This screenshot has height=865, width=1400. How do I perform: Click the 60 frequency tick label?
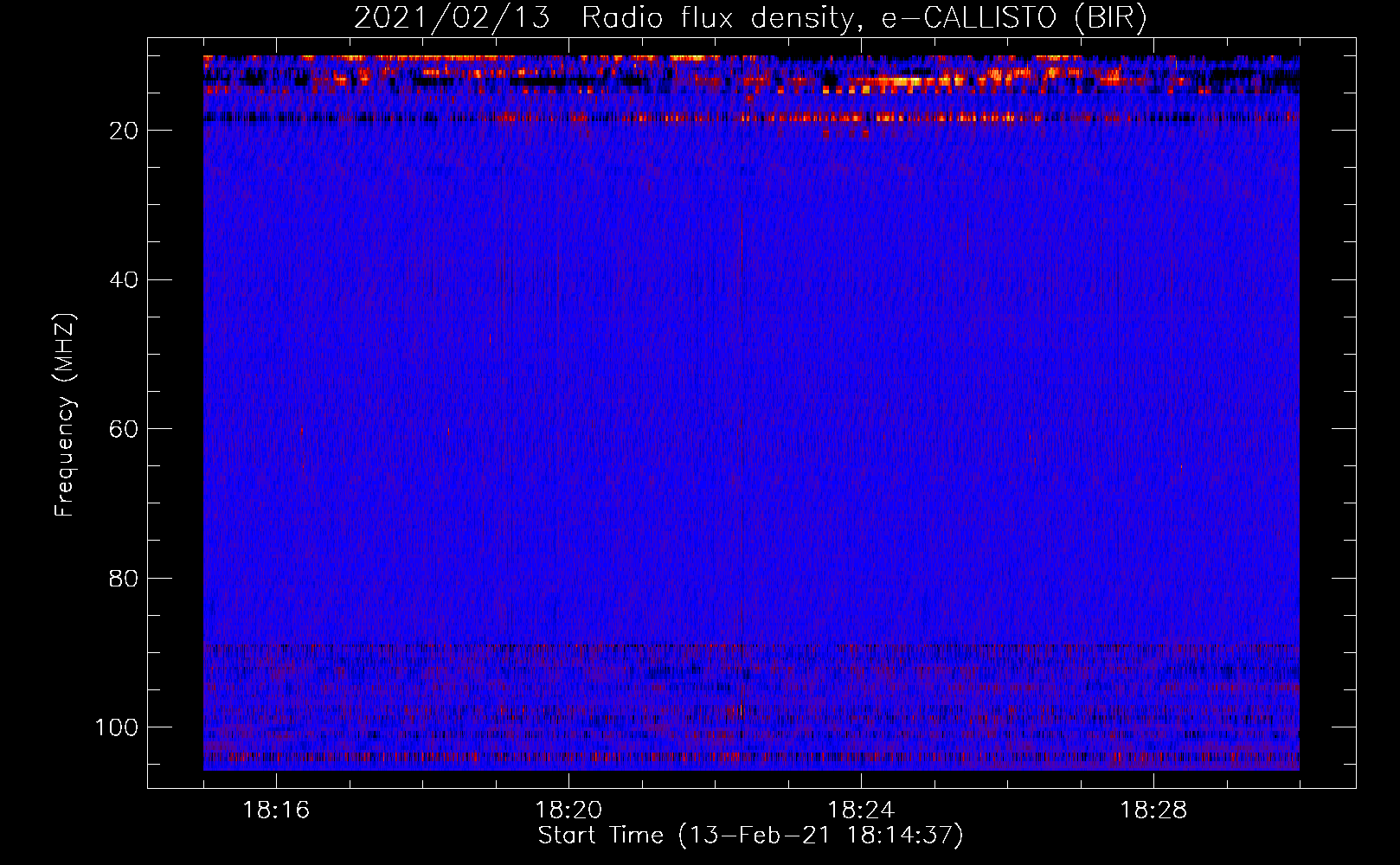tap(124, 429)
